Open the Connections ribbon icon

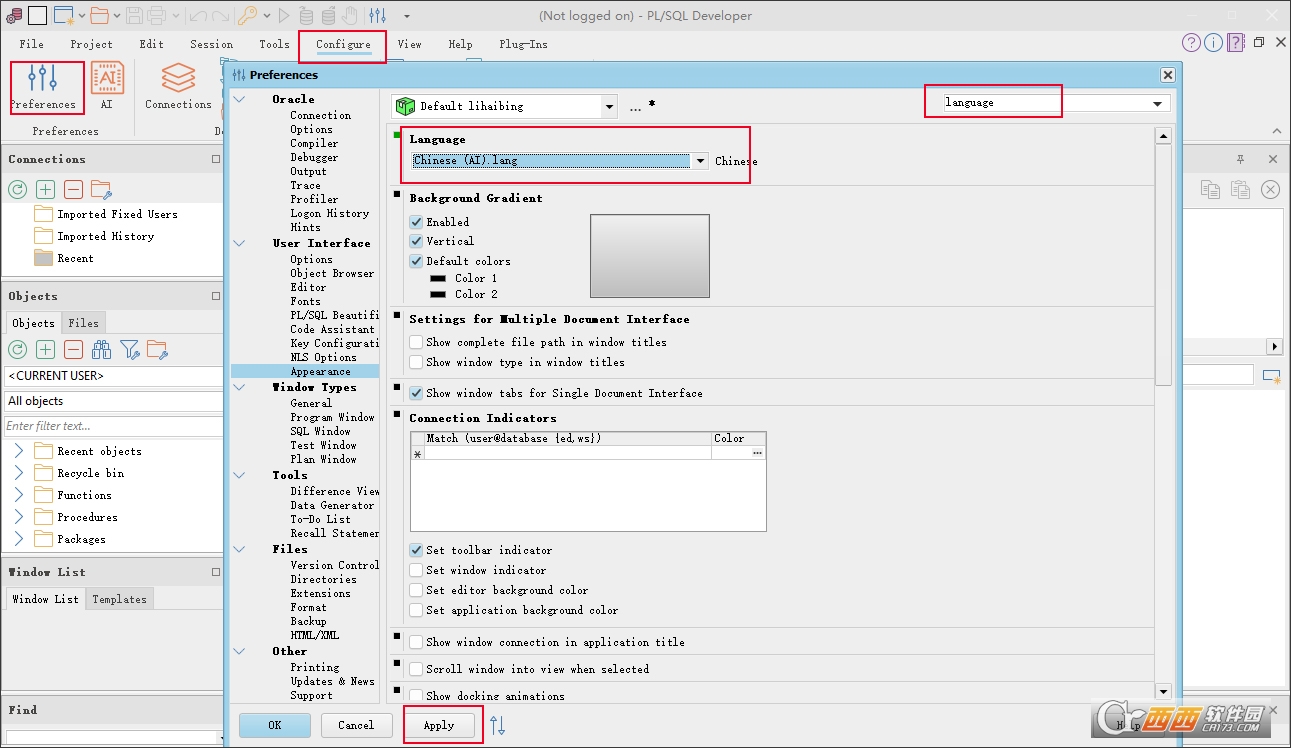[x=178, y=87]
